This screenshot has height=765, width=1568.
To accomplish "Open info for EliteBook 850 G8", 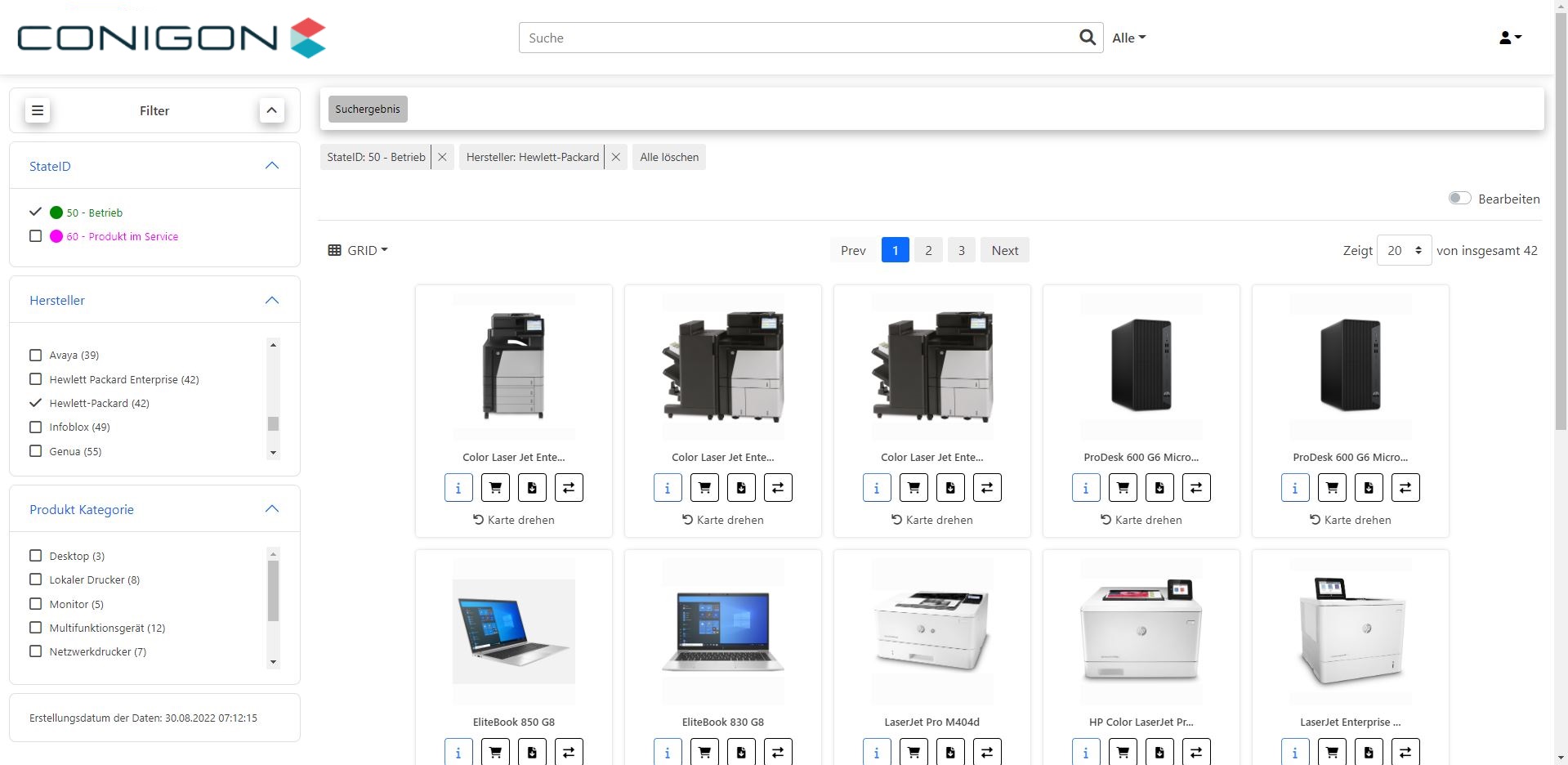I will tap(458, 752).
